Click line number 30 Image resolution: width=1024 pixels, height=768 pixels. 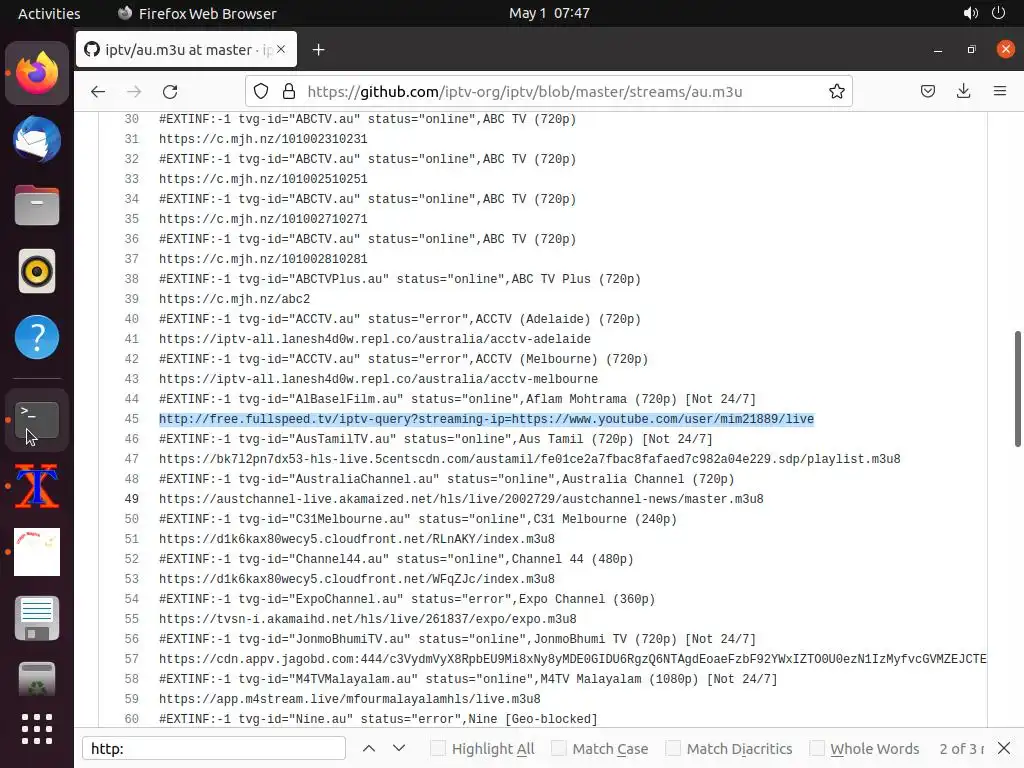tap(132, 120)
